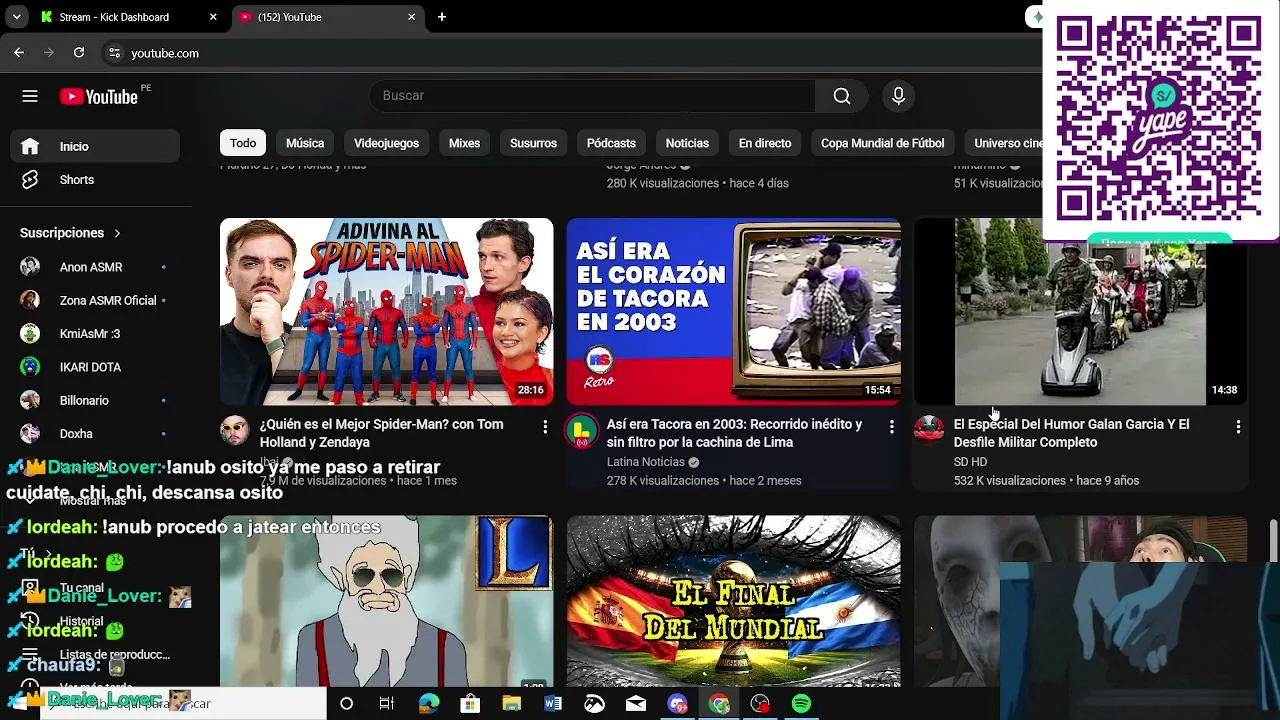Go back with the browser arrow
The height and width of the screenshot is (720, 1280).
[x=19, y=53]
